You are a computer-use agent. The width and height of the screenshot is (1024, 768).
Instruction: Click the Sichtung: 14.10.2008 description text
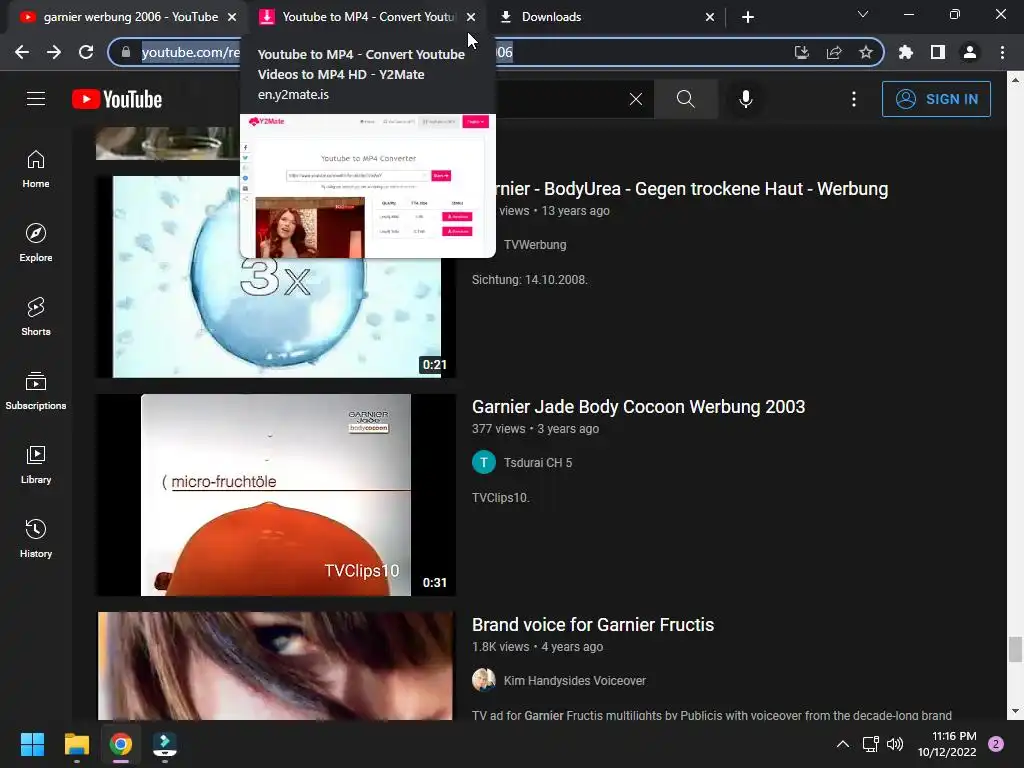pos(530,280)
